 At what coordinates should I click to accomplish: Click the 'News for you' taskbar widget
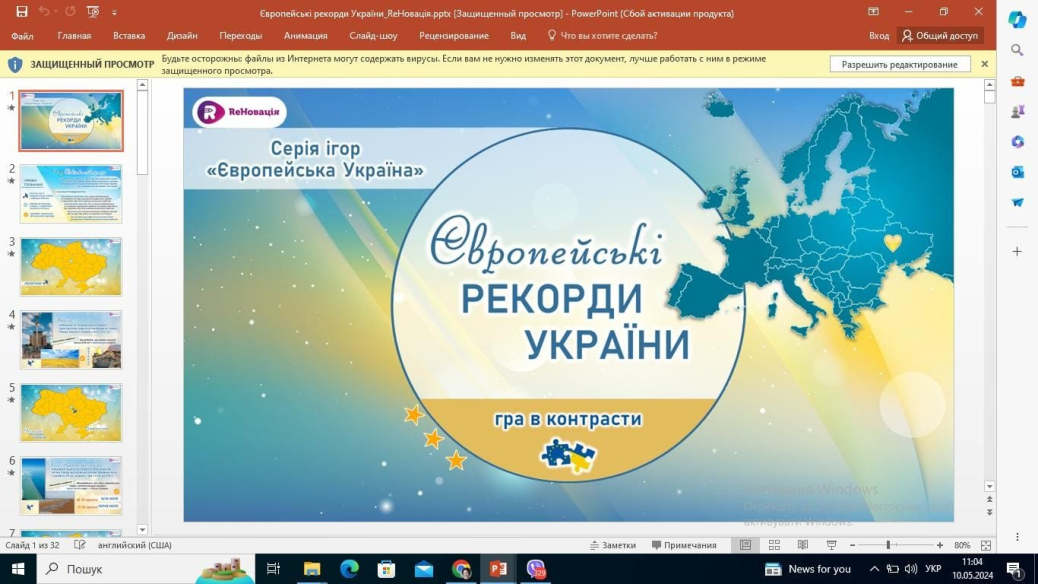pyautogui.click(x=808, y=569)
